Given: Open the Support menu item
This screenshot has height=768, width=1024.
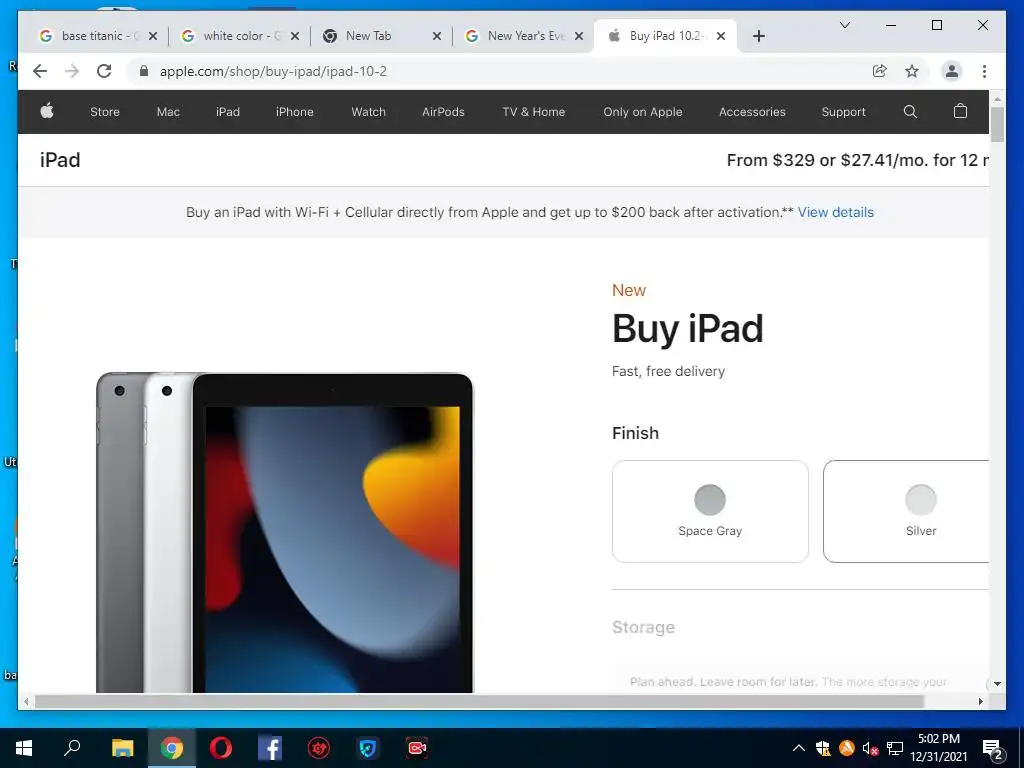Looking at the screenshot, I should (843, 112).
